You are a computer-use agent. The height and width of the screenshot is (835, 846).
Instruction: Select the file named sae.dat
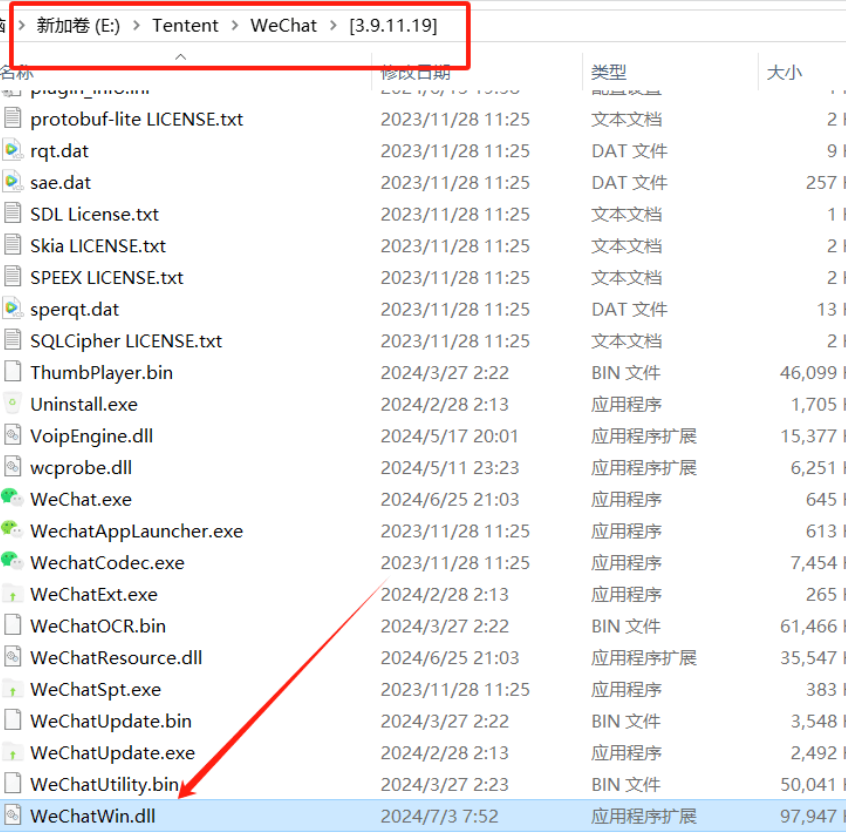(x=60, y=182)
